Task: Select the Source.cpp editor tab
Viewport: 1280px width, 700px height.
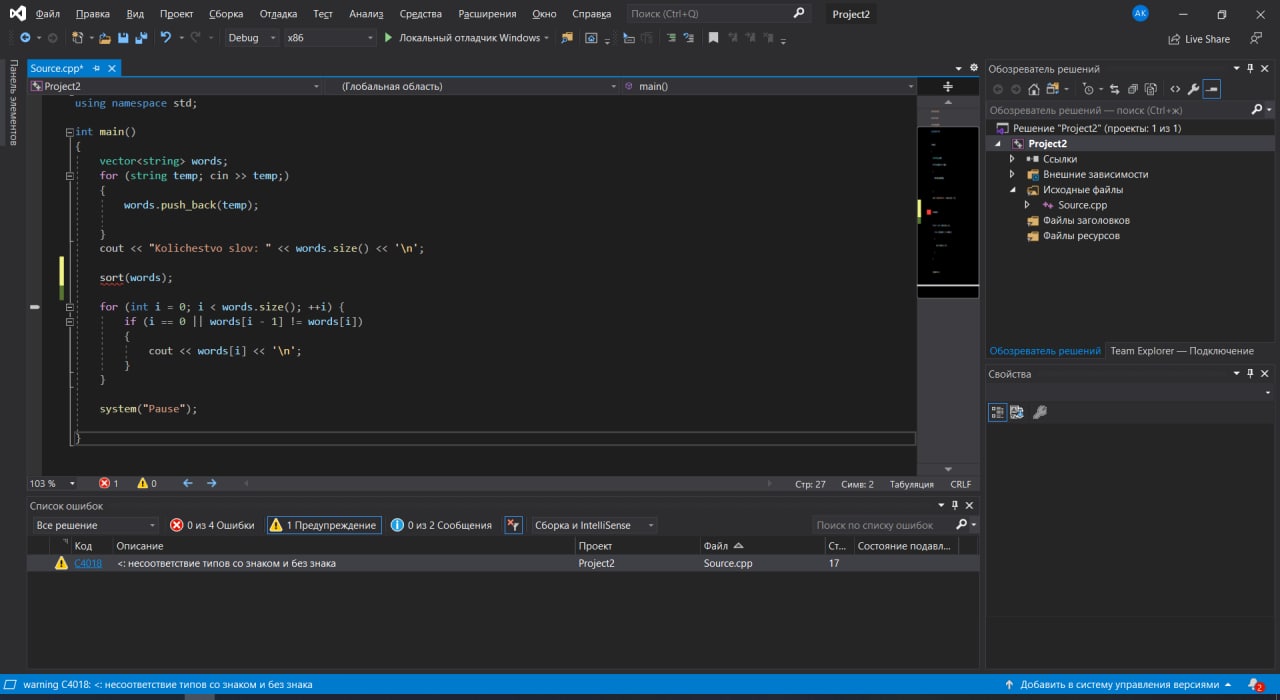Action: 56,69
